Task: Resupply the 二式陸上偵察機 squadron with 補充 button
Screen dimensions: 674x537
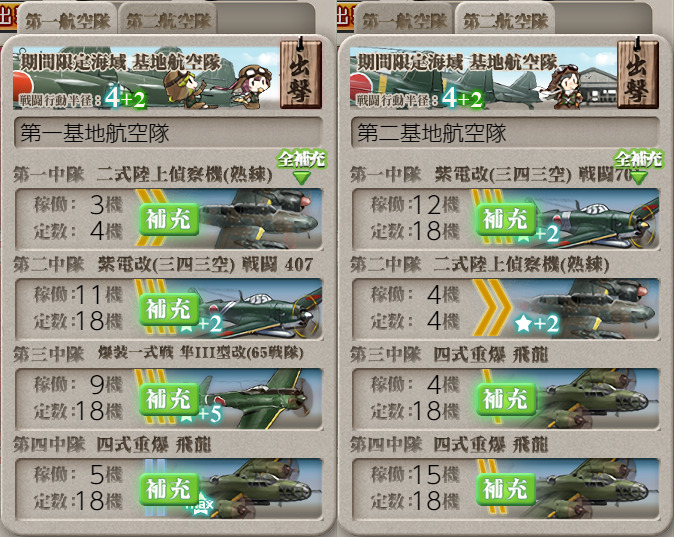Action: click(168, 219)
